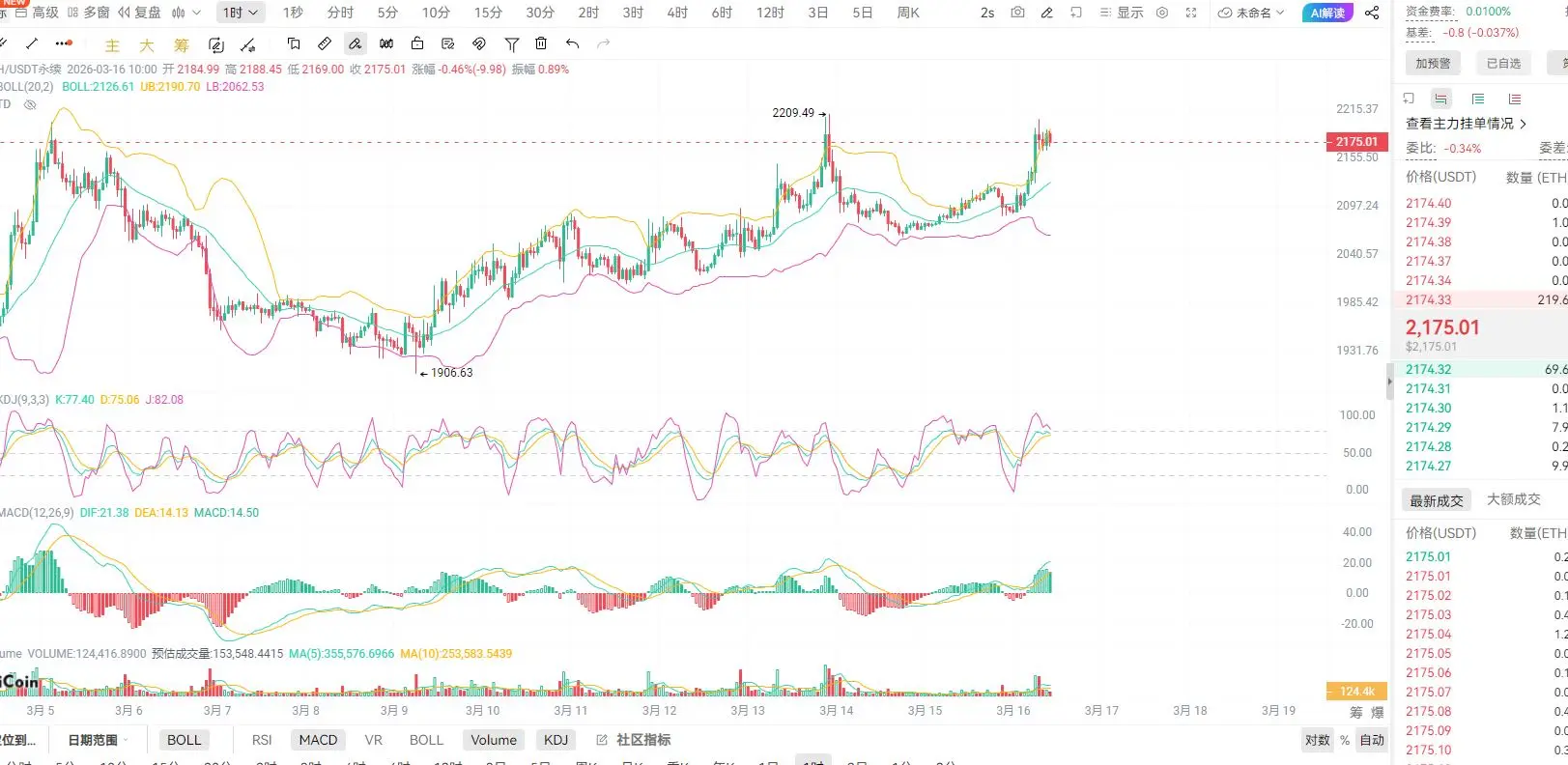The width and height of the screenshot is (1568, 765).
Task: Click the 大 indicator icon
Action: 147,45
